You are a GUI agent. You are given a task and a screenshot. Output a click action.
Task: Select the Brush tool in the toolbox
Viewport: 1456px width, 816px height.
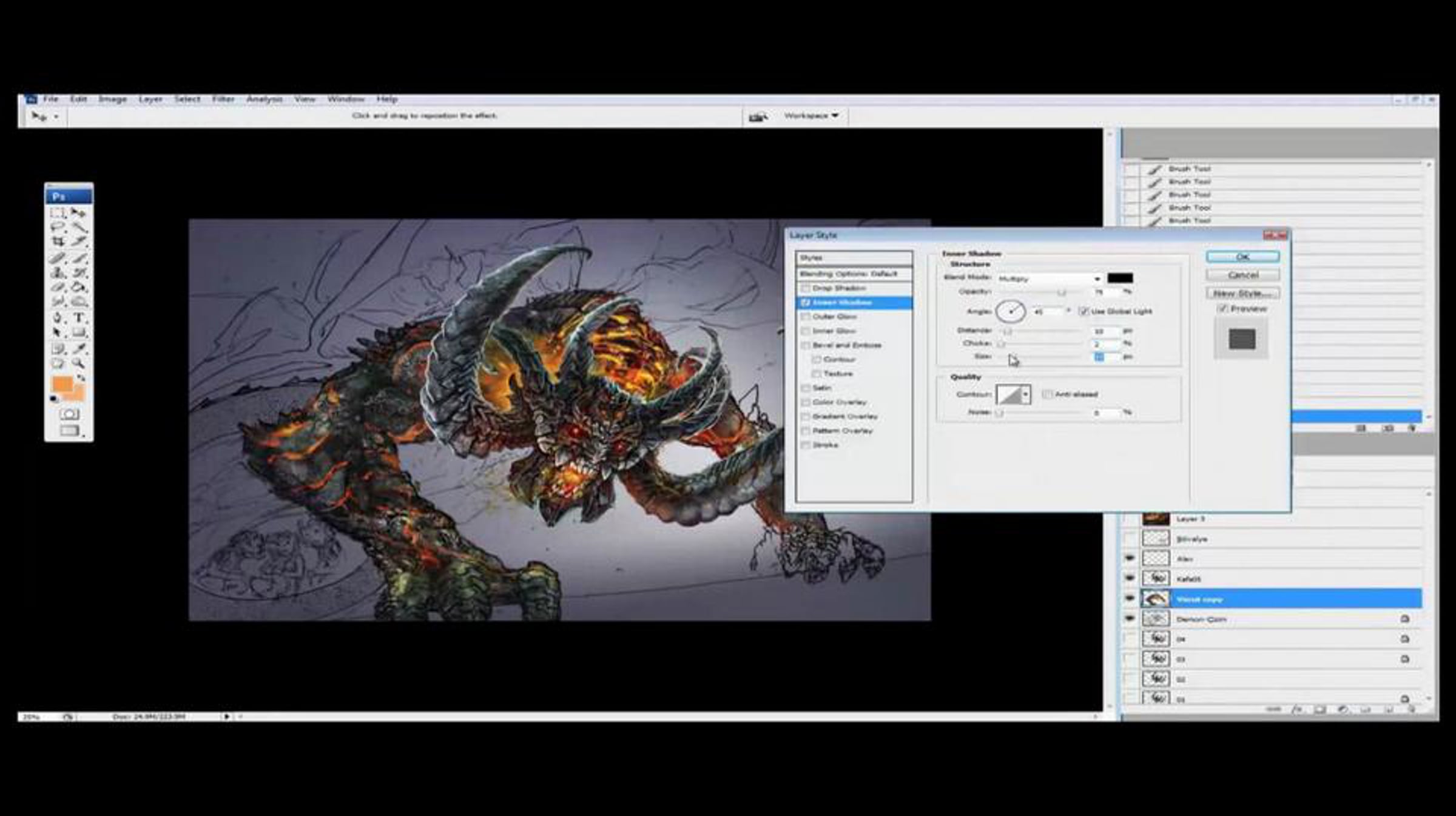(79, 258)
